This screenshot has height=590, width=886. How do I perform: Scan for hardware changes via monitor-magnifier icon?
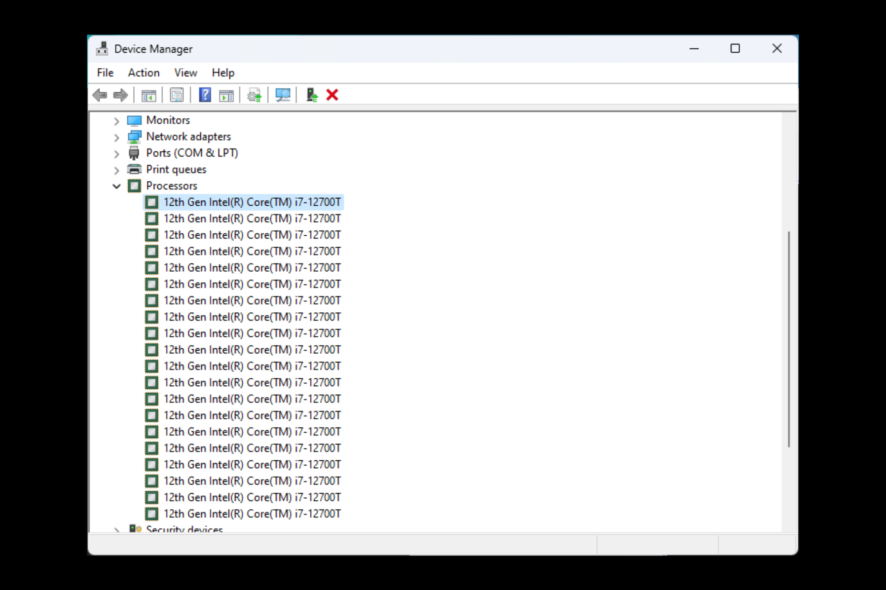(x=283, y=95)
